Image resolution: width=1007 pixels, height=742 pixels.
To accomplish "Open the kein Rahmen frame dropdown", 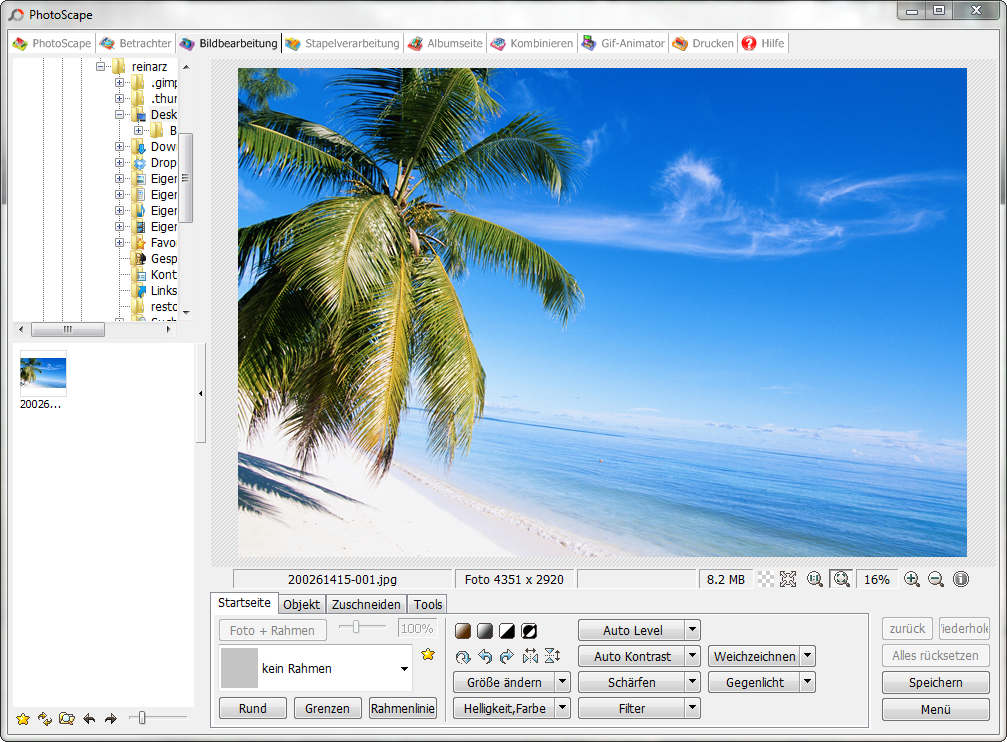I will coord(404,669).
